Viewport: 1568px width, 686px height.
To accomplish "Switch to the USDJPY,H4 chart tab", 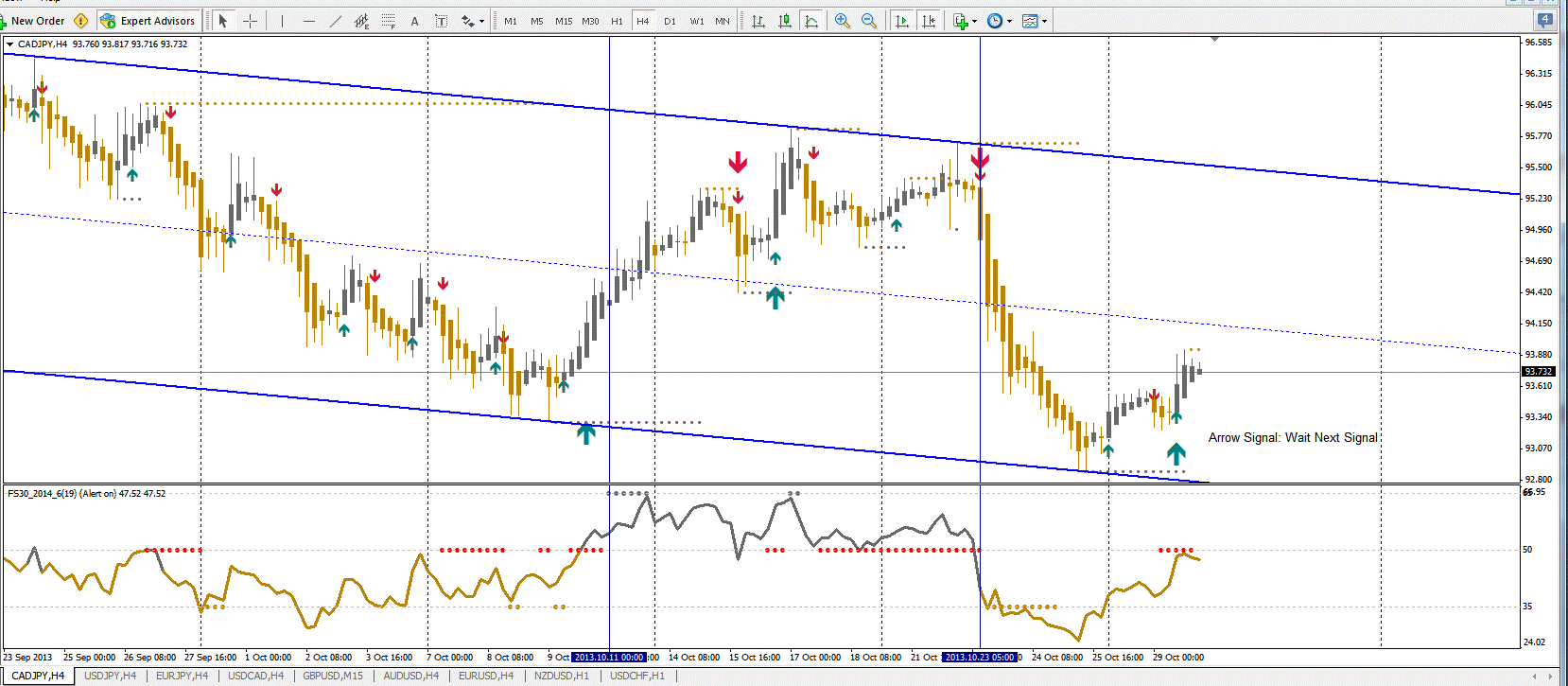I will tap(110, 676).
